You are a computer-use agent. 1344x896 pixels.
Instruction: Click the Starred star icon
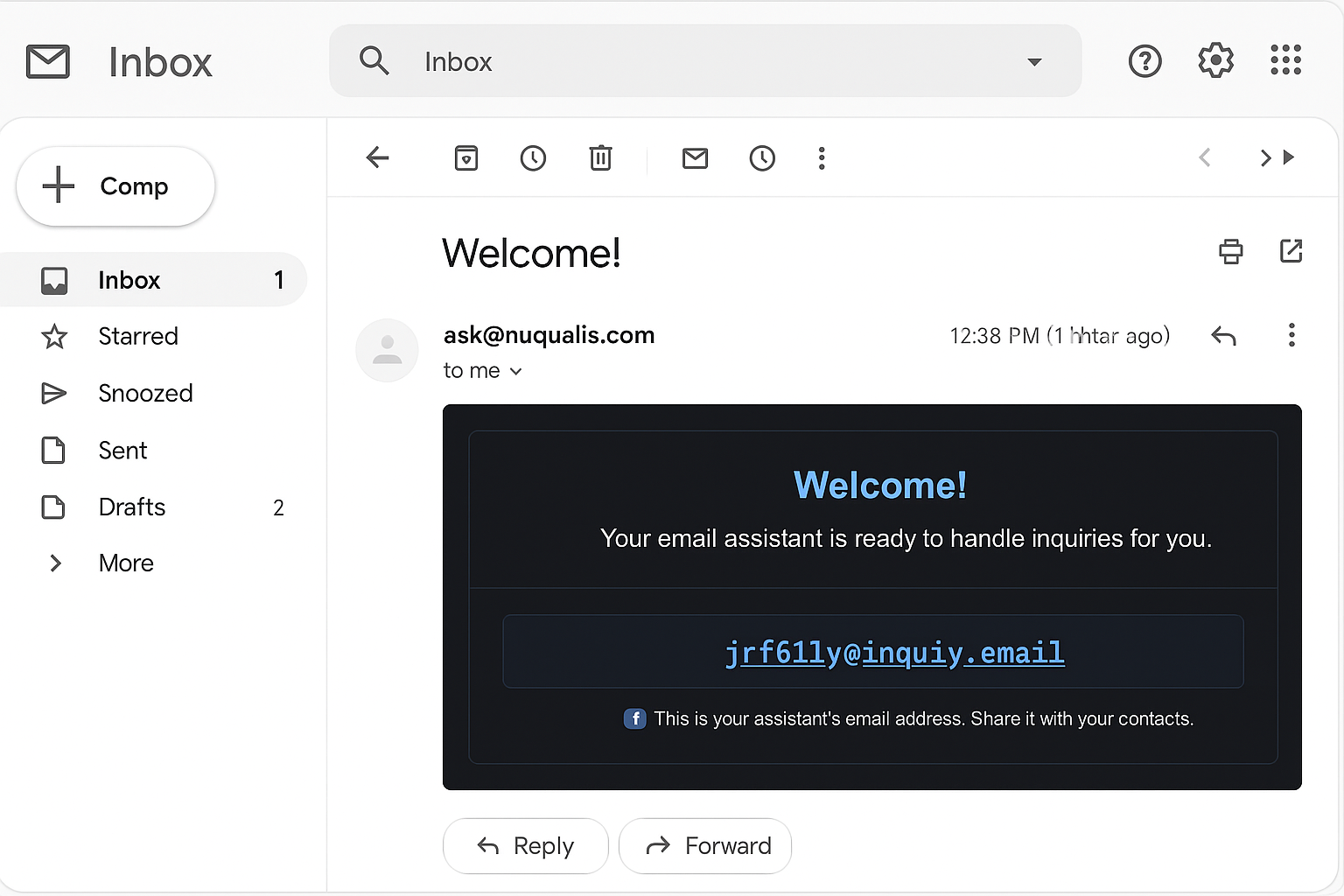(x=54, y=336)
